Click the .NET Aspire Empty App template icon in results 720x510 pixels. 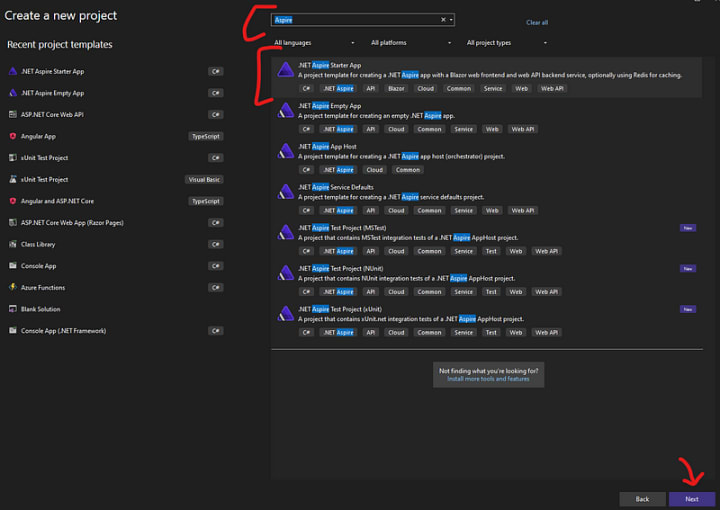click(286, 111)
